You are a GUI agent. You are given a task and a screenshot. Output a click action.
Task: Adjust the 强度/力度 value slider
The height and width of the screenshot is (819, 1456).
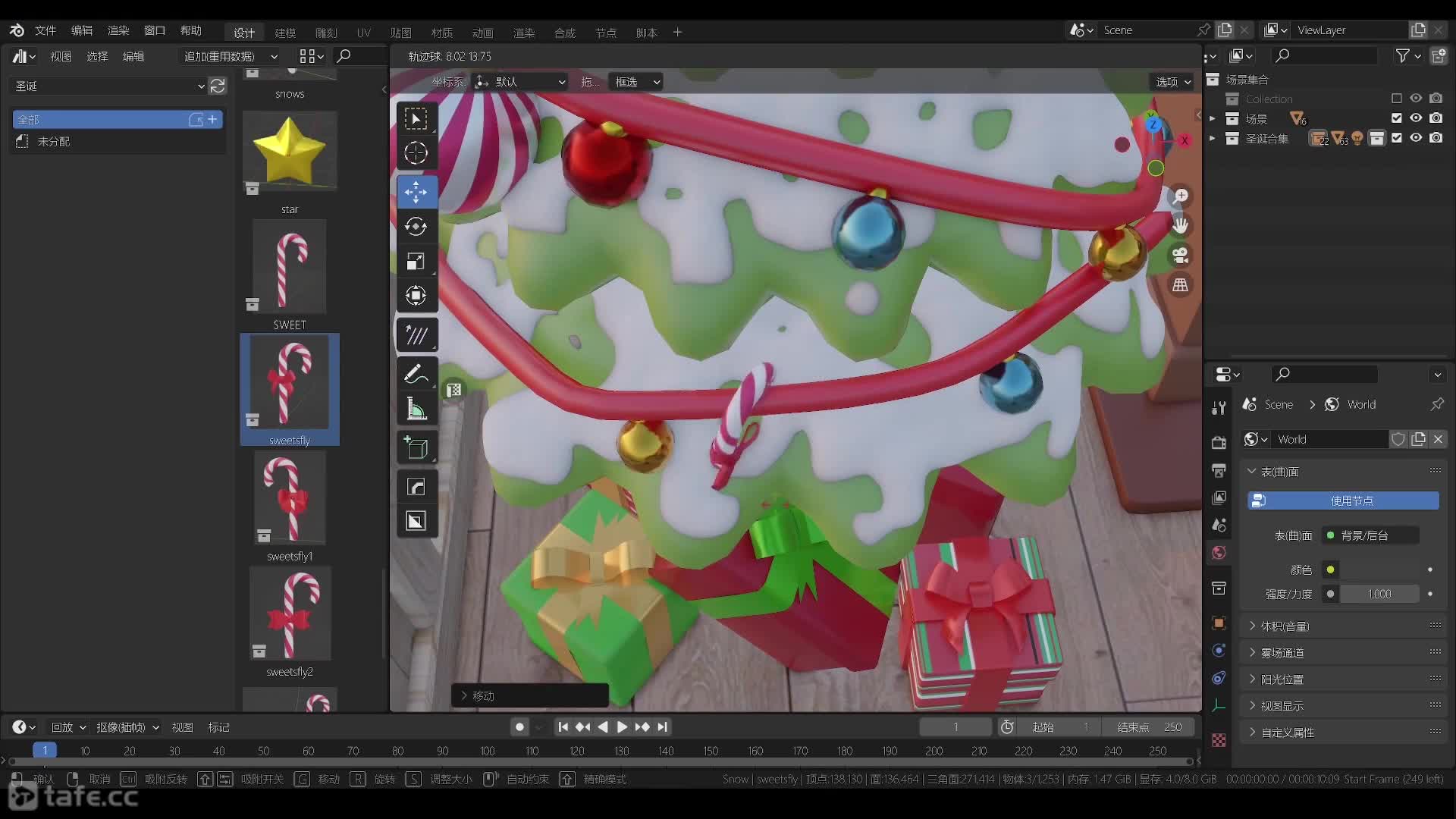pyautogui.click(x=1379, y=594)
